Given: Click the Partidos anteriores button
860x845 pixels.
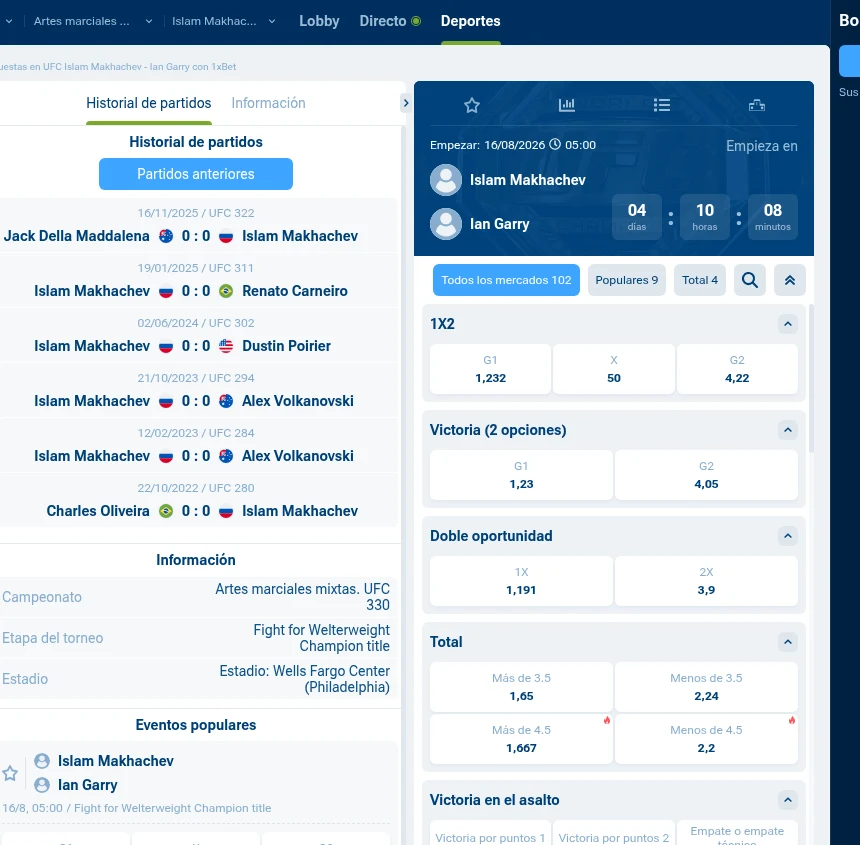Looking at the screenshot, I should tap(196, 174).
